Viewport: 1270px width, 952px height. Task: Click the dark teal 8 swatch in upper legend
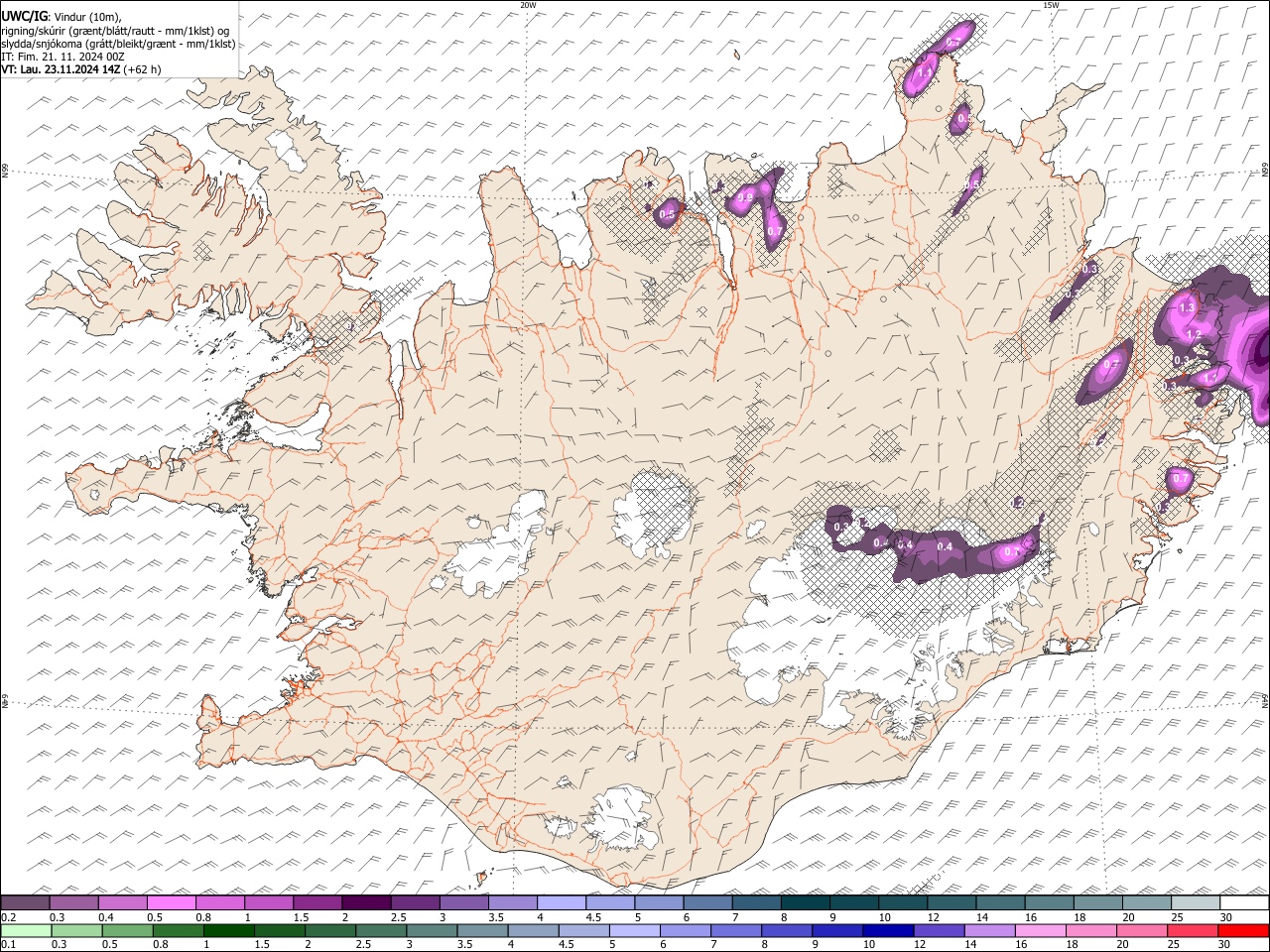pyautogui.click(x=805, y=903)
